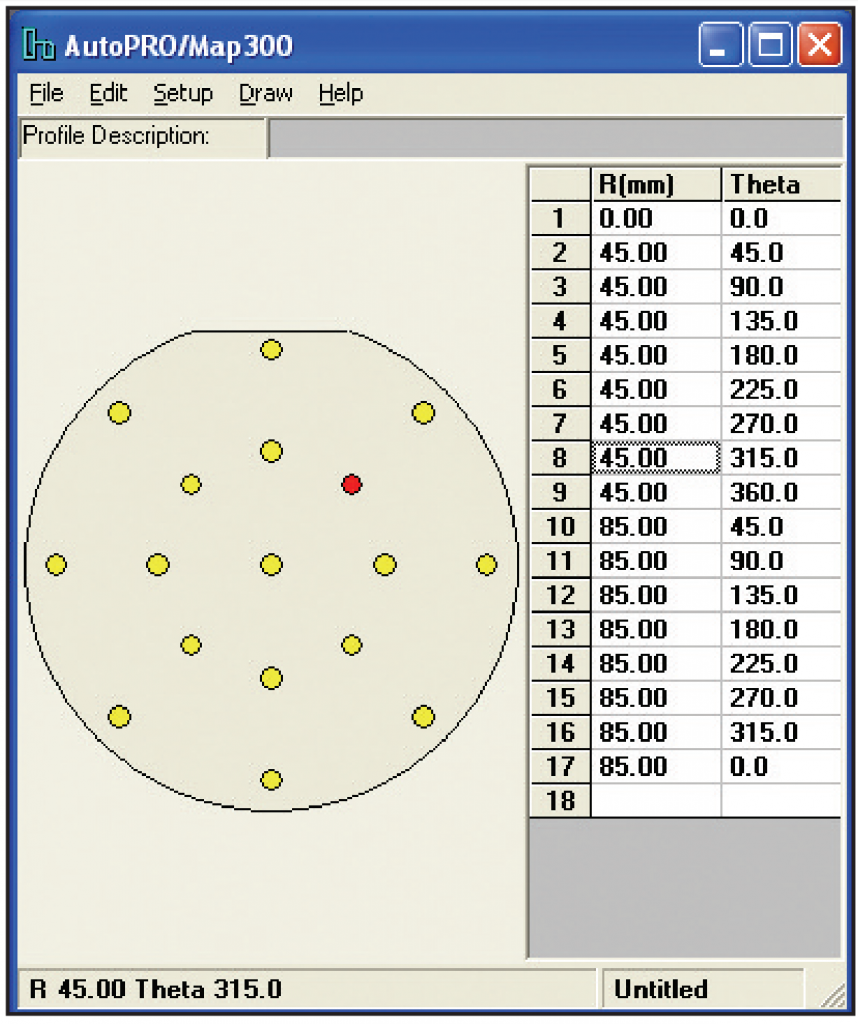Click the bottom yellow point on the wafer map

pyautogui.click(x=271, y=780)
